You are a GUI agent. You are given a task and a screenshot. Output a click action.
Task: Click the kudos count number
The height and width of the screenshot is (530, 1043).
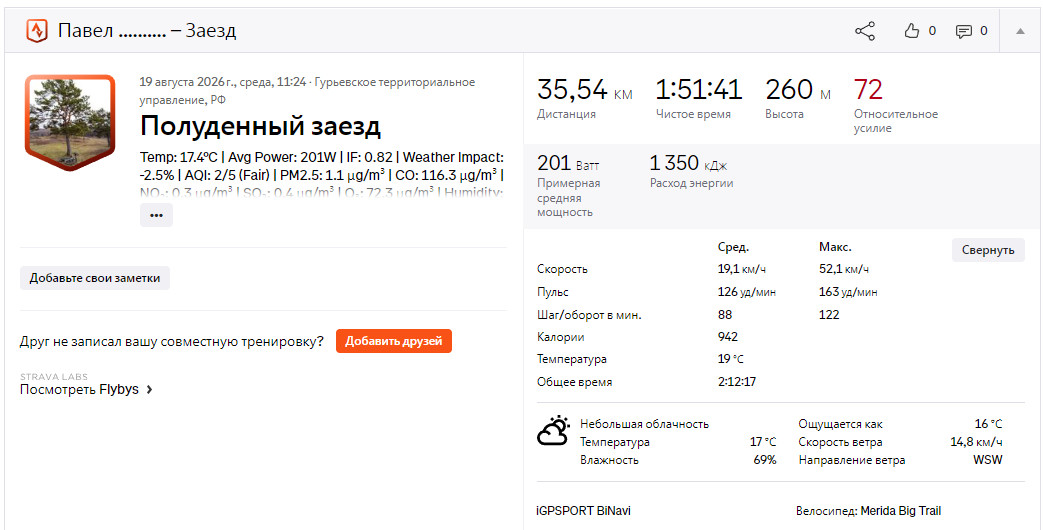coord(932,31)
